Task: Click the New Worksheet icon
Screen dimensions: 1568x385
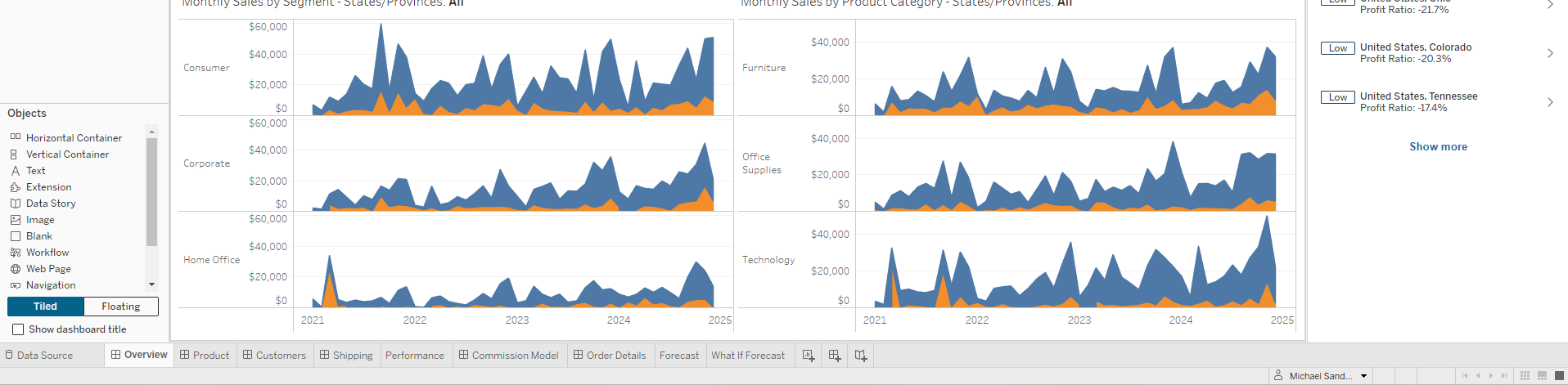Action: [809, 356]
